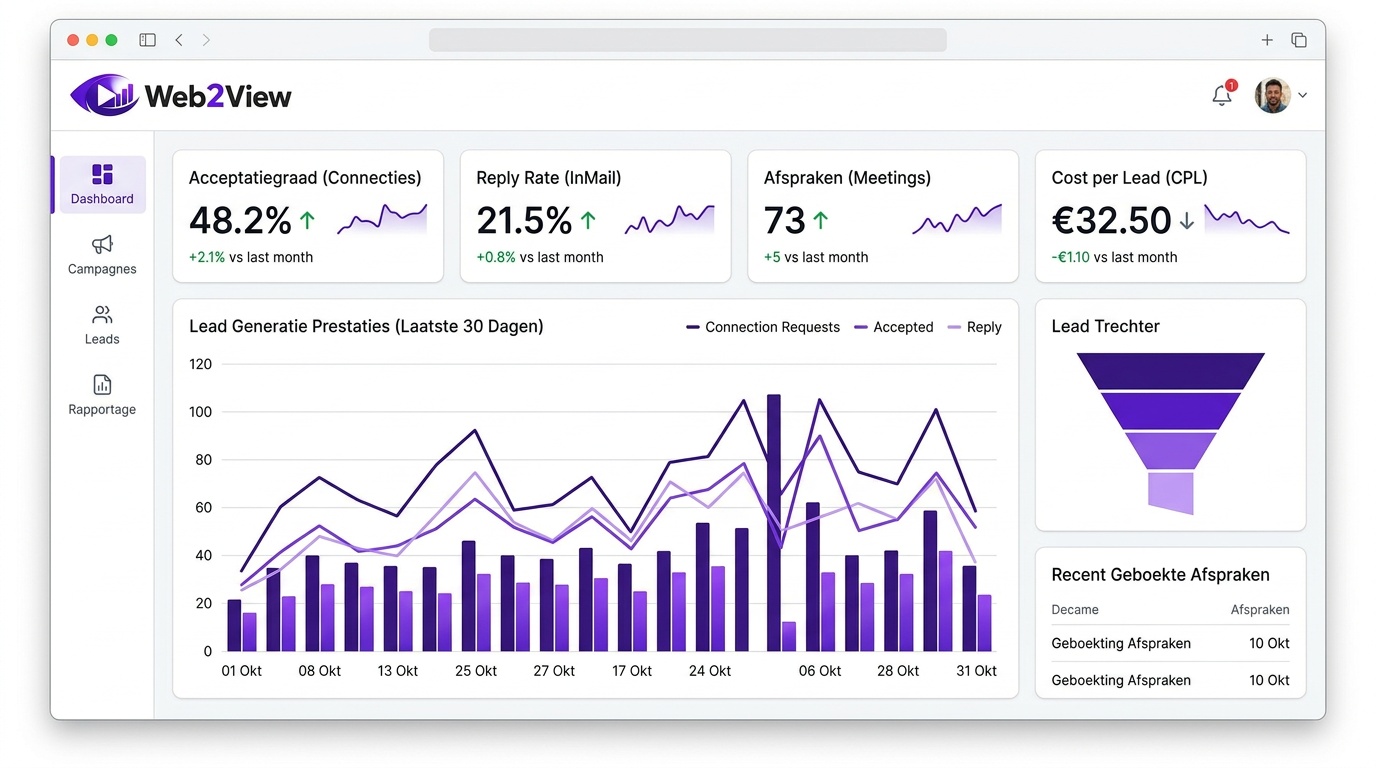
Task: Click the Campagnes megaphone icon
Action: [x=101, y=245]
